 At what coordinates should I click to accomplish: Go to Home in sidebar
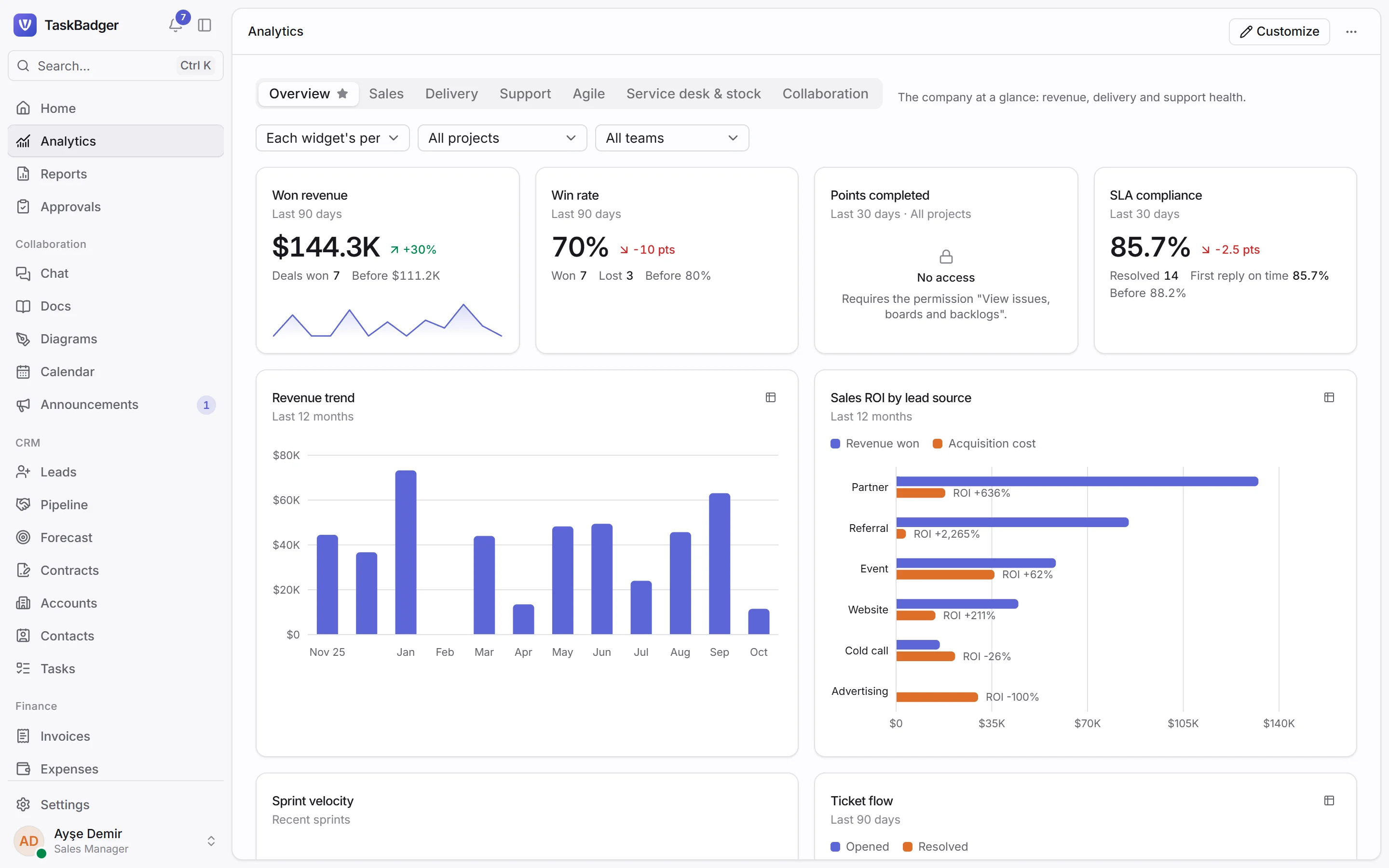pos(115,108)
